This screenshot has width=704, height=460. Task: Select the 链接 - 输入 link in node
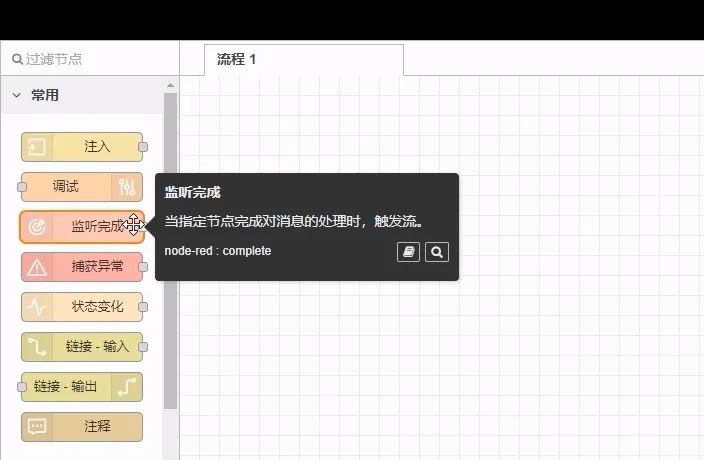click(82, 346)
